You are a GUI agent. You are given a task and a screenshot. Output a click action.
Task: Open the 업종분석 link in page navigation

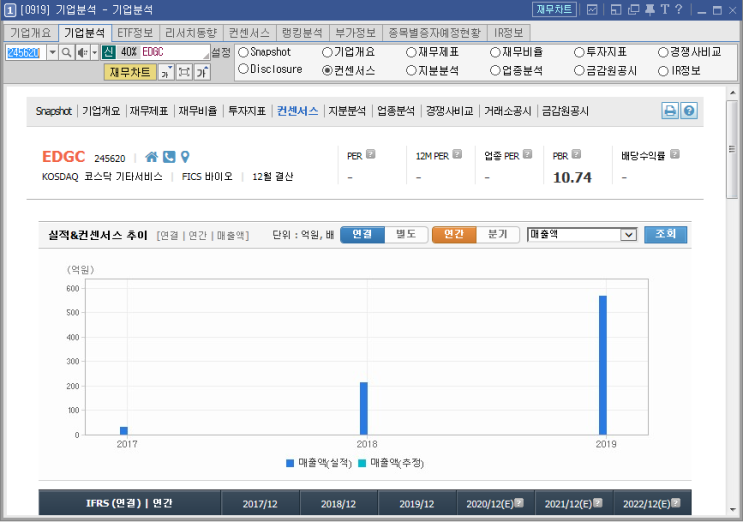click(x=396, y=111)
